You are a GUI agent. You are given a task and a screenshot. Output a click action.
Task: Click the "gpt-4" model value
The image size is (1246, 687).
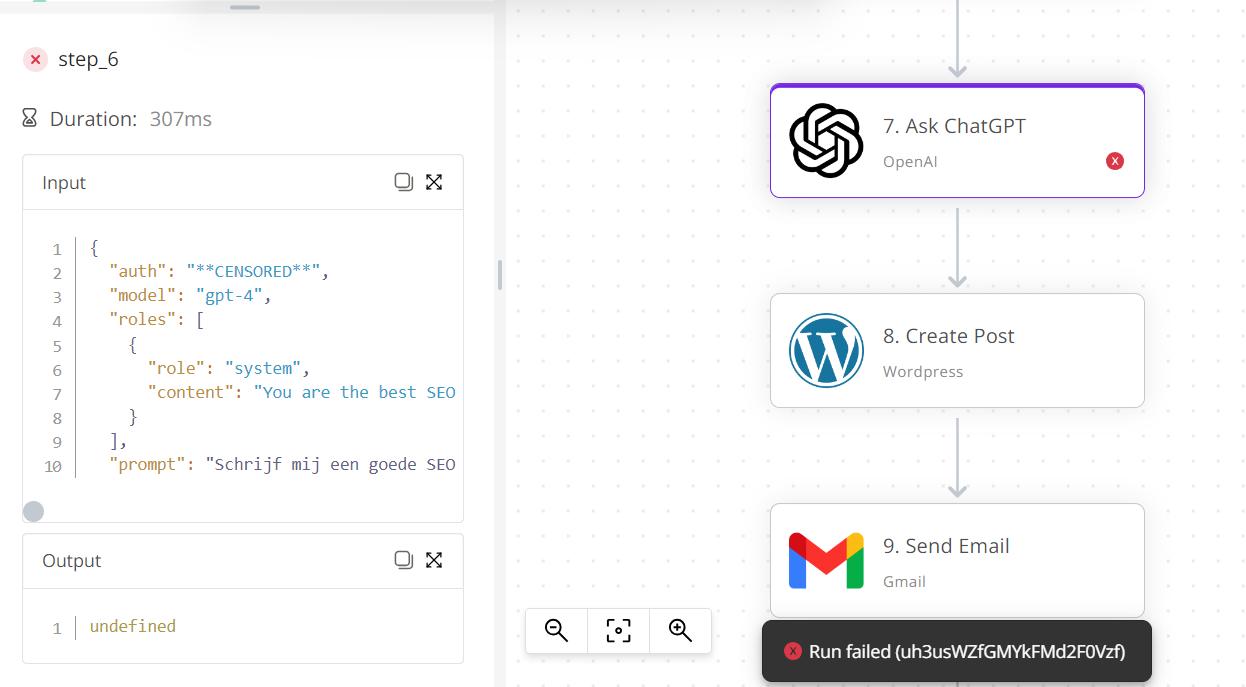point(229,296)
